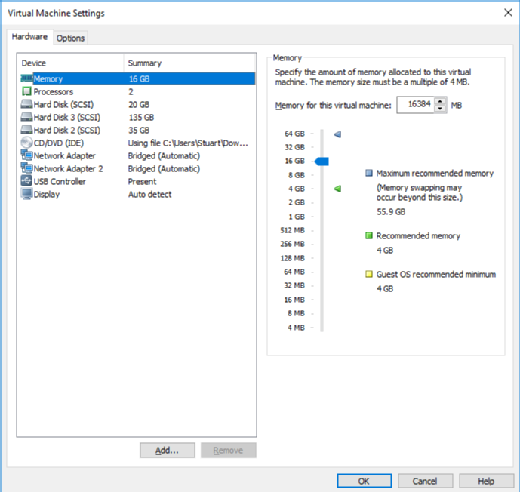Click the 35 GB summary value
Screen dimensions: 520x492
point(139,130)
